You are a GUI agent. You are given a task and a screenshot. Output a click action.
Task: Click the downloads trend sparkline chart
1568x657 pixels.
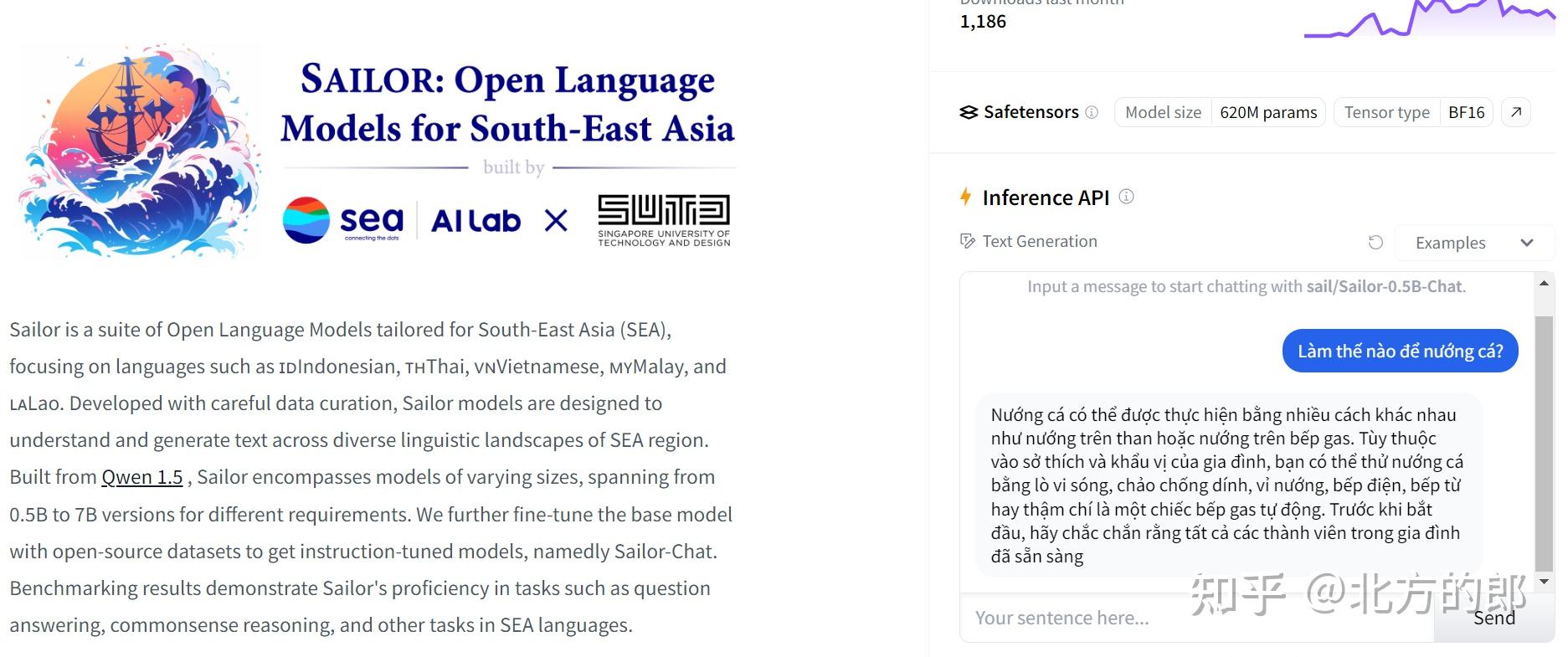tap(1430, 18)
